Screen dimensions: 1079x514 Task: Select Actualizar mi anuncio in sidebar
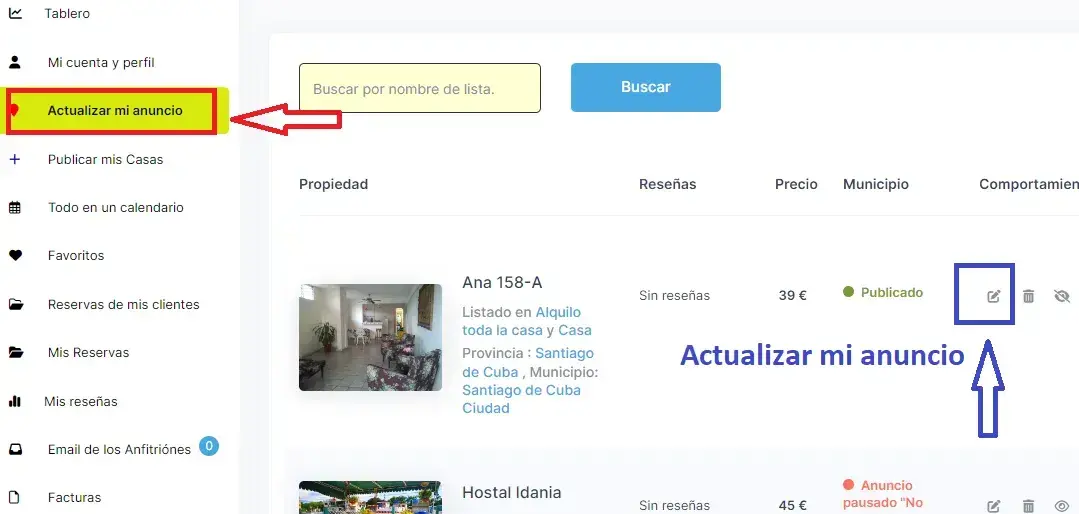tap(115, 110)
